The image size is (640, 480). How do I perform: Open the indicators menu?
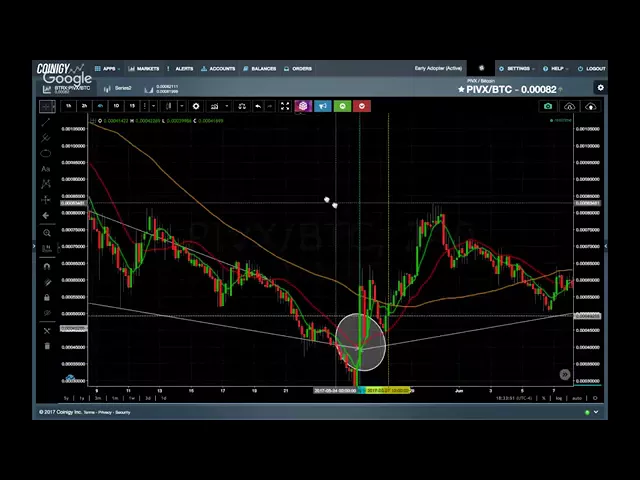tap(214, 106)
